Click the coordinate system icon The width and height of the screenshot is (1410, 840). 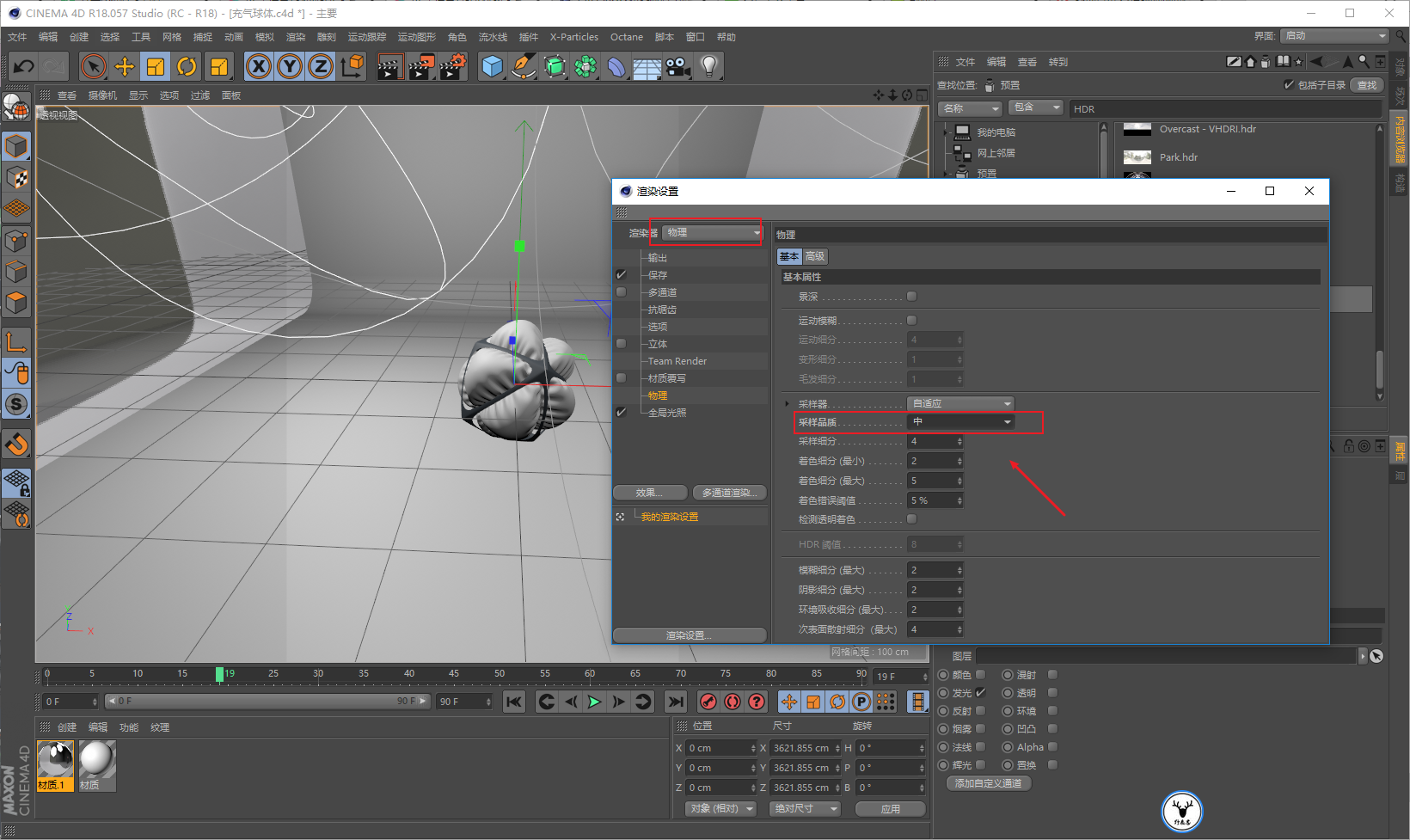(x=352, y=66)
